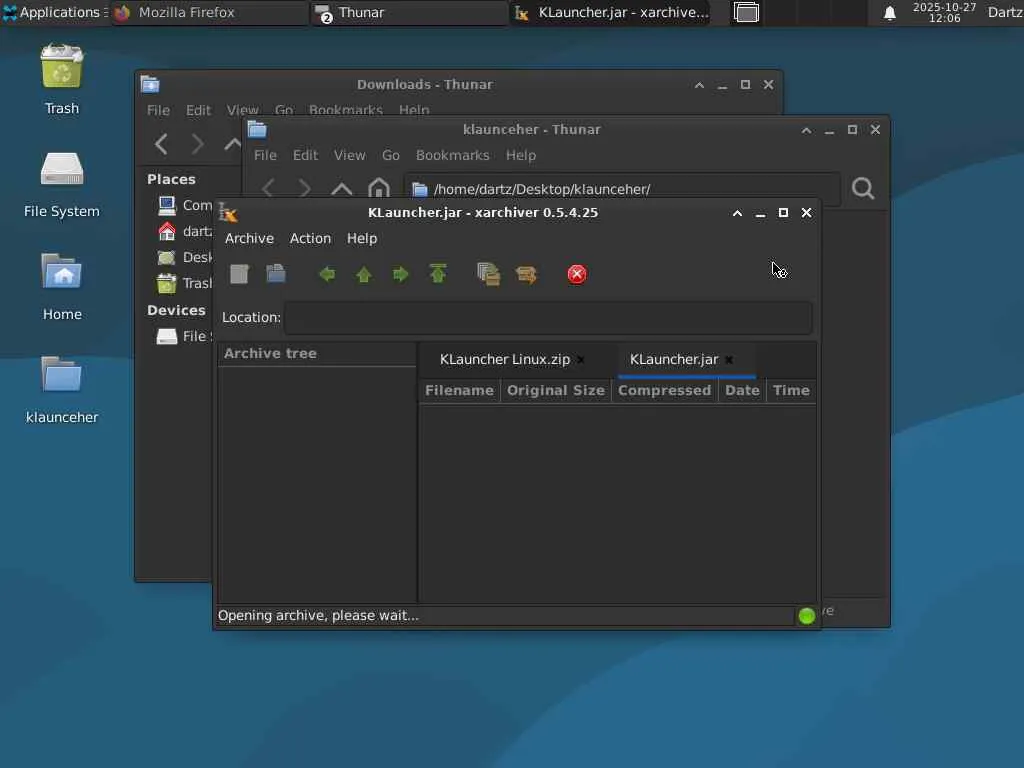Click the green Back arrow in xarchiver
1024x768 pixels.
click(327, 274)
